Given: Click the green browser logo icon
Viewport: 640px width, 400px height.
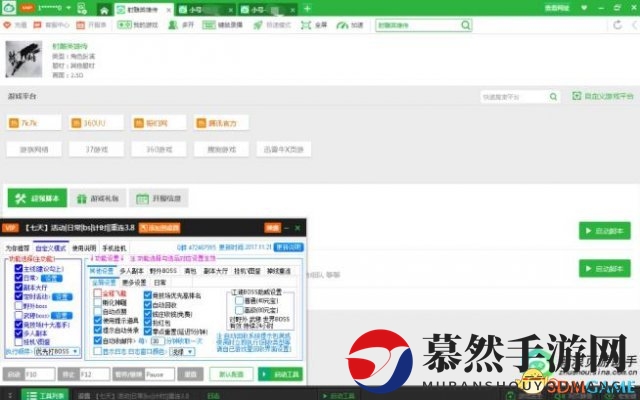Looking at the screenshot, I should coord(9,8).
